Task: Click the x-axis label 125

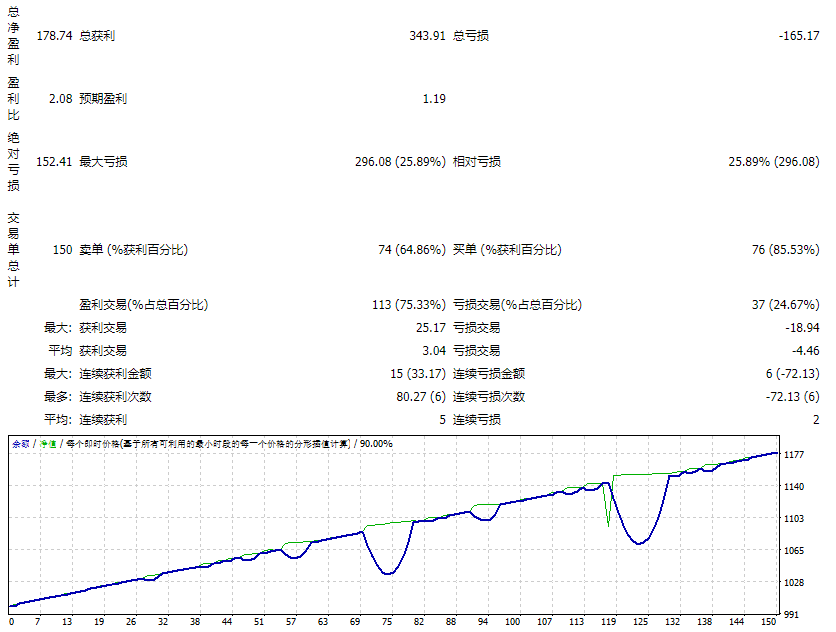Action: [x=640, y=621]
